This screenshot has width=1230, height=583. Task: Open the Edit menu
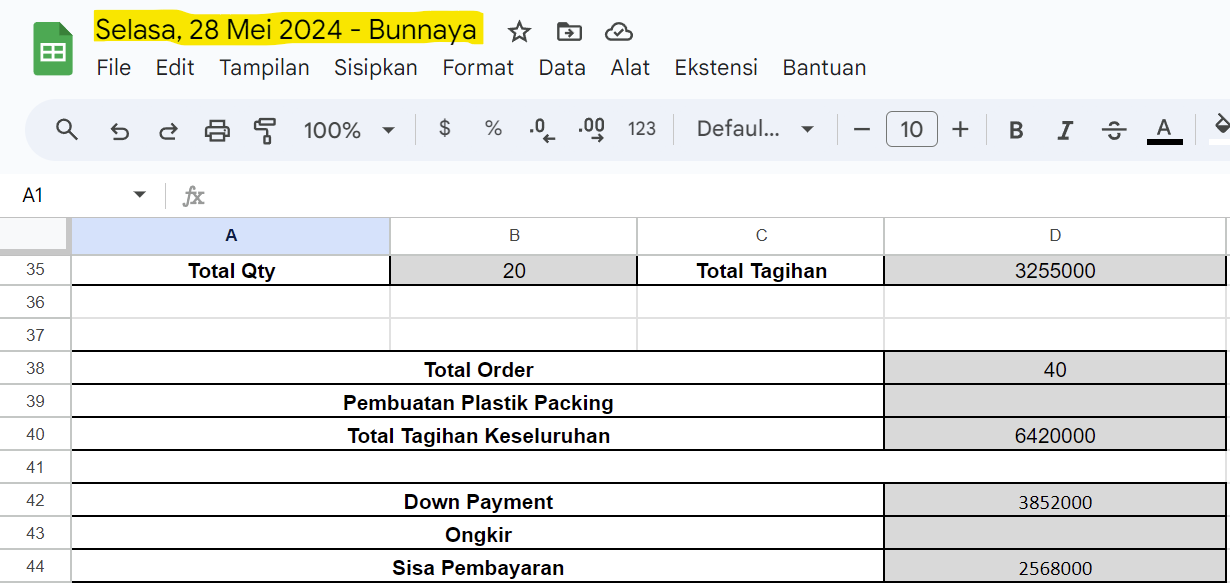(175, 68)
